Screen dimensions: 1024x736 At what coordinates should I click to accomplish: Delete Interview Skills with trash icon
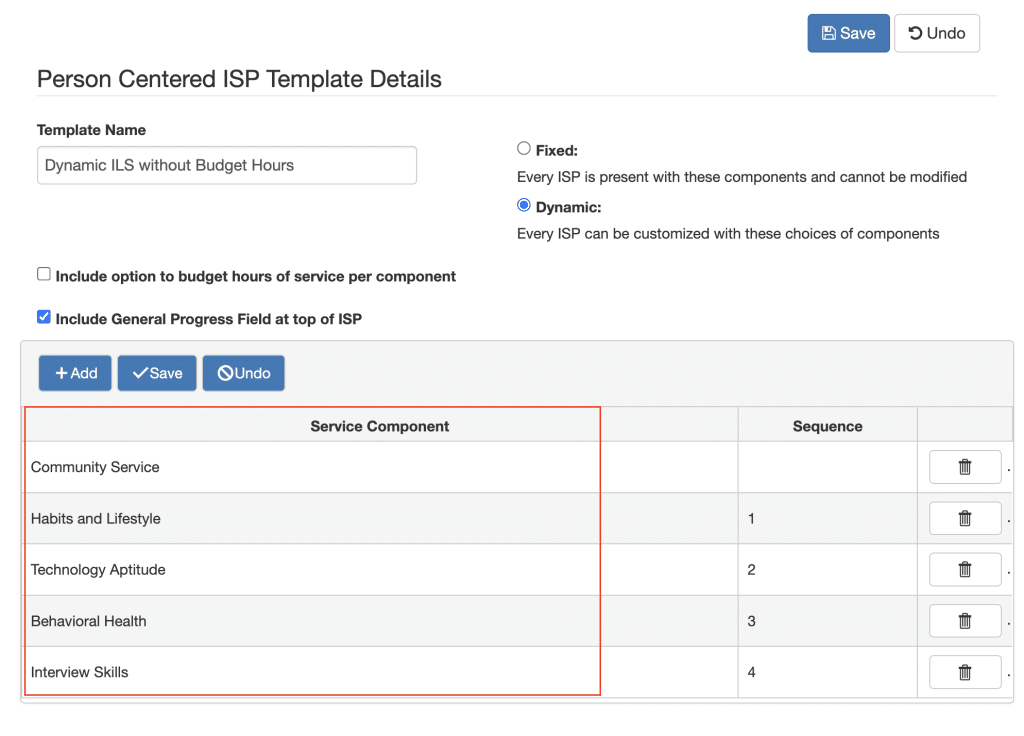964,672
